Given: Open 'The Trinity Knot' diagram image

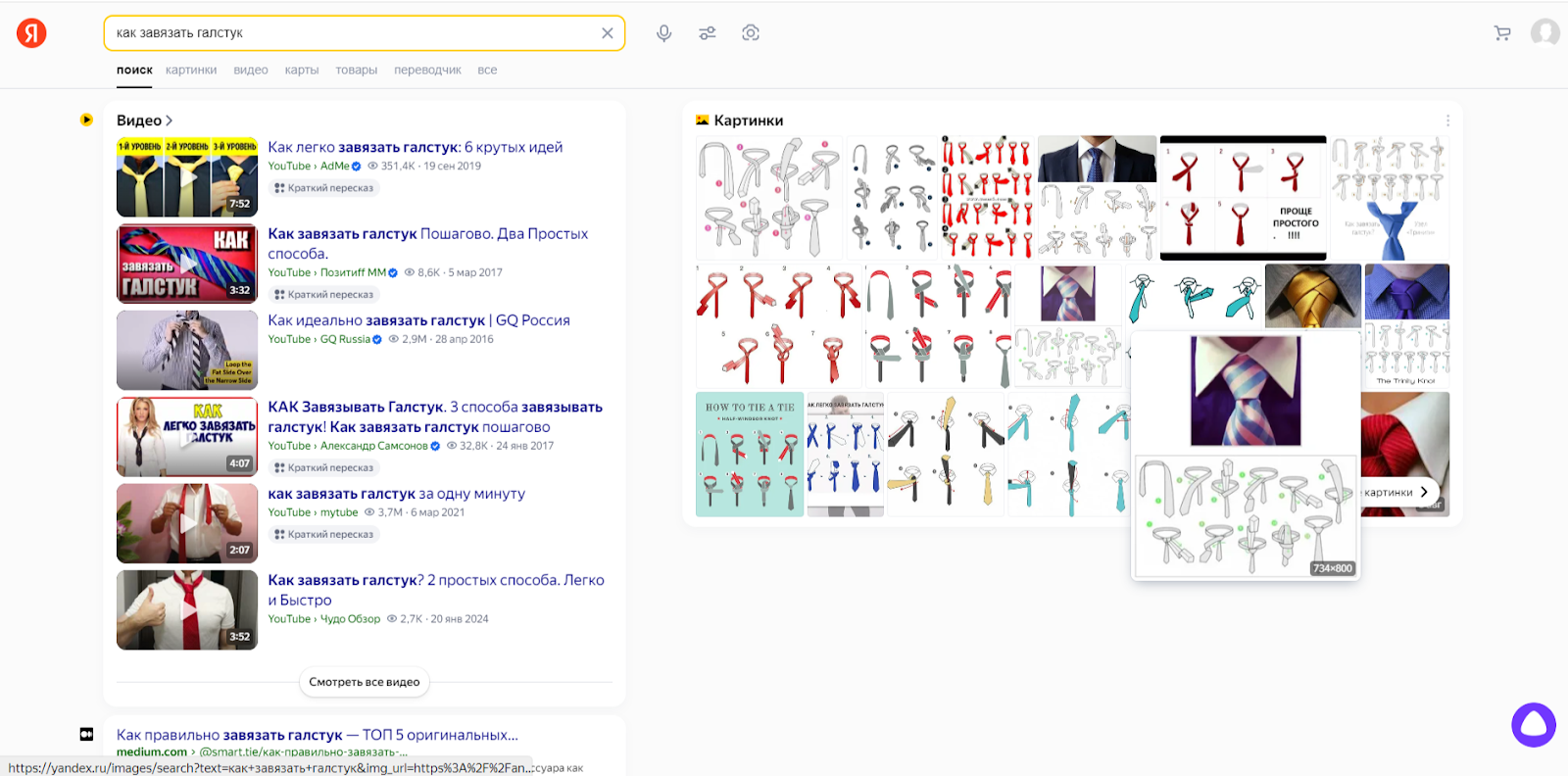Looking at the screenshot, I should point(1406,356).
